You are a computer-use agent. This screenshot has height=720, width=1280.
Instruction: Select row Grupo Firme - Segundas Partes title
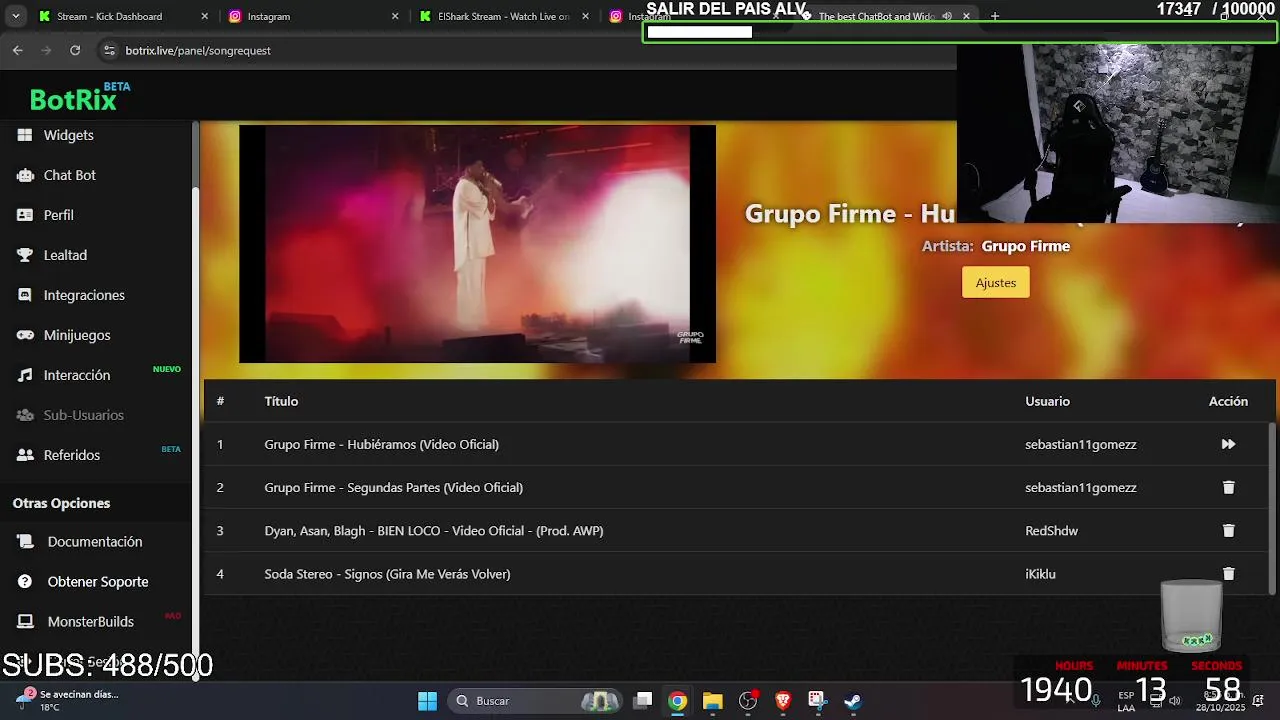393,487
